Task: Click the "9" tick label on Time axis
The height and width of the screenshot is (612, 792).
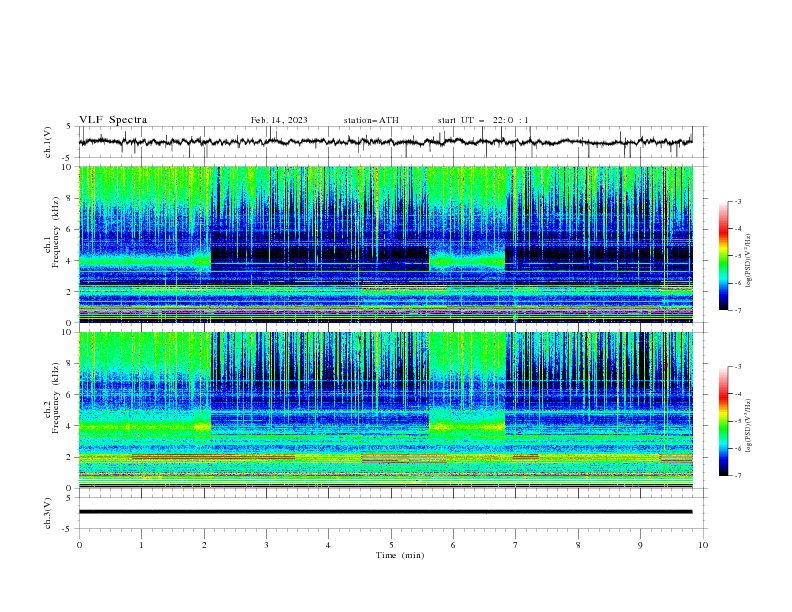Action: [x=640, y=545]
